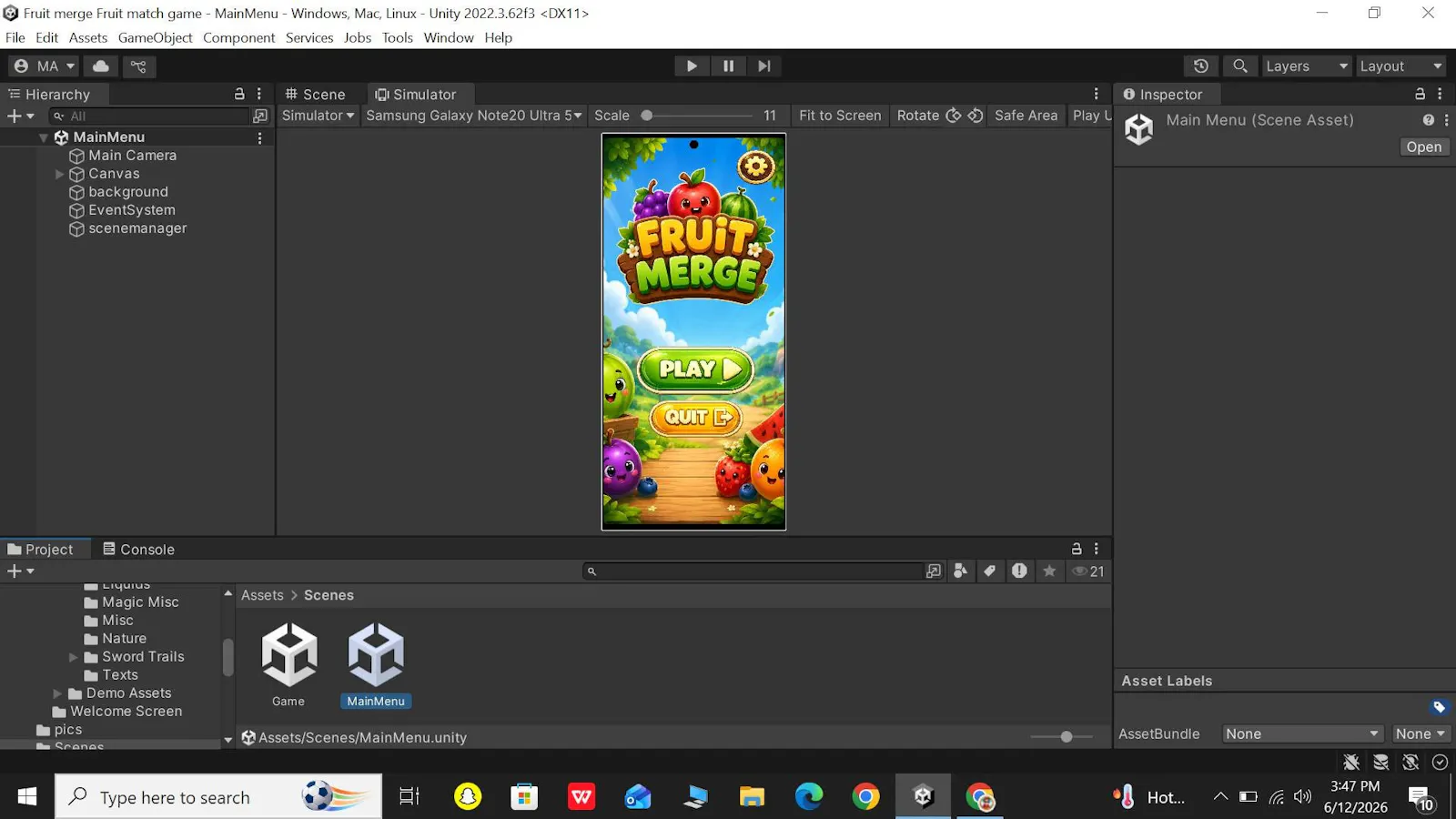Open the Unity Cloud services icon
Viewport: 1456px width, 819px height.
(101, 66)
